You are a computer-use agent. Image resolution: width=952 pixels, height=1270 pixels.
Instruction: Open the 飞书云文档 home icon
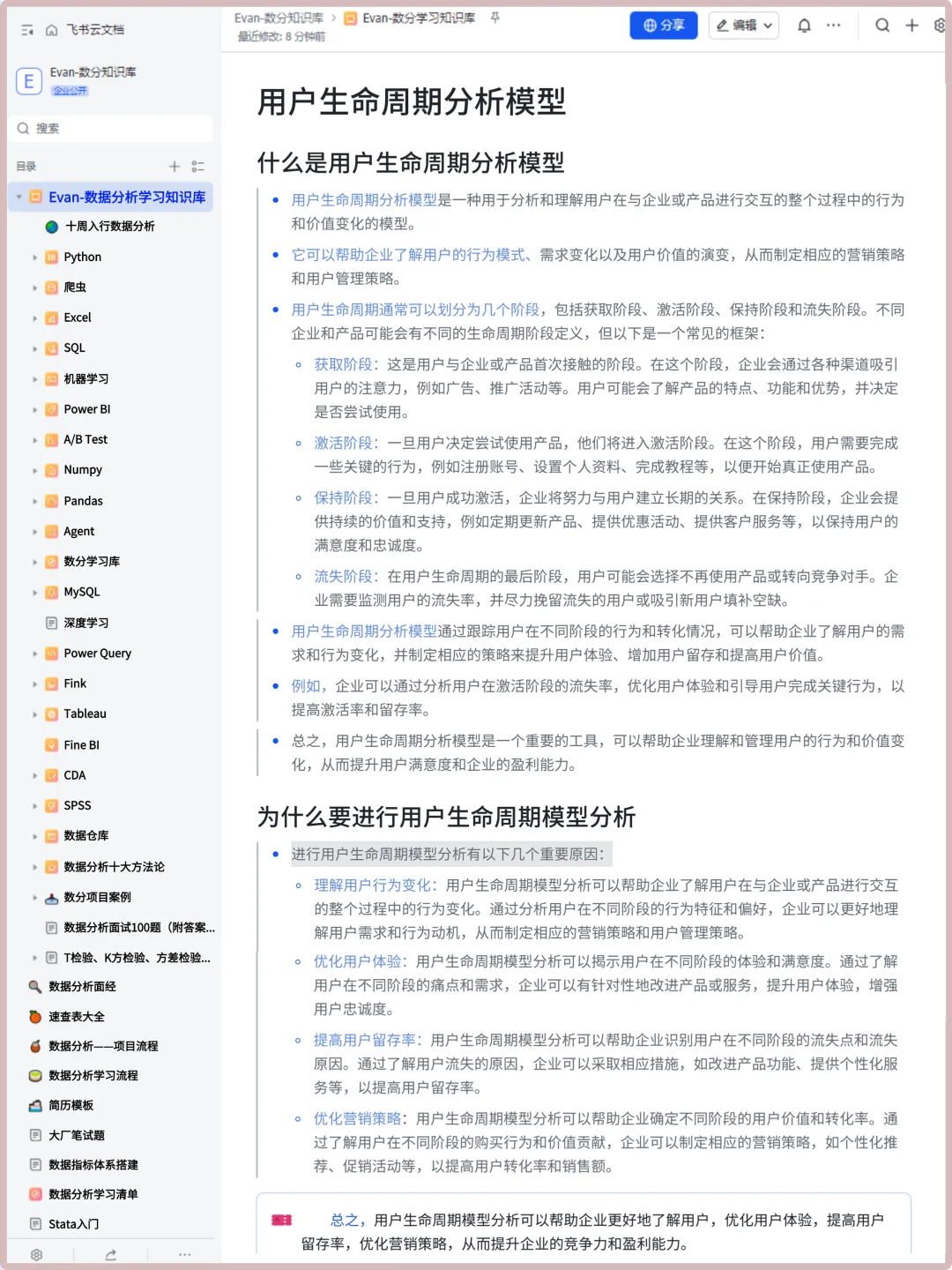[52, 30]
